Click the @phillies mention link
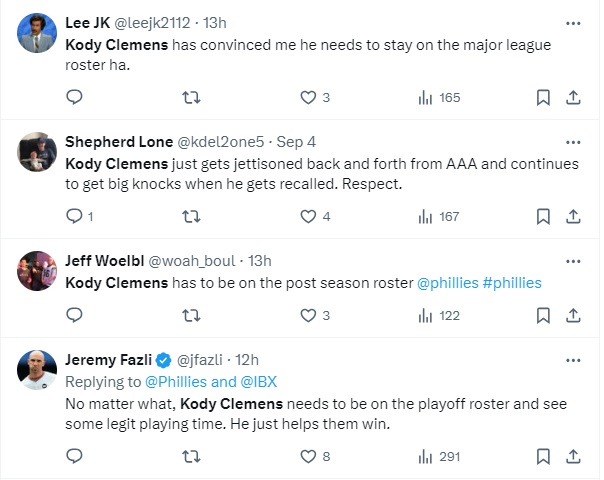This screenshot has height=480, width=604. (447, 283)
